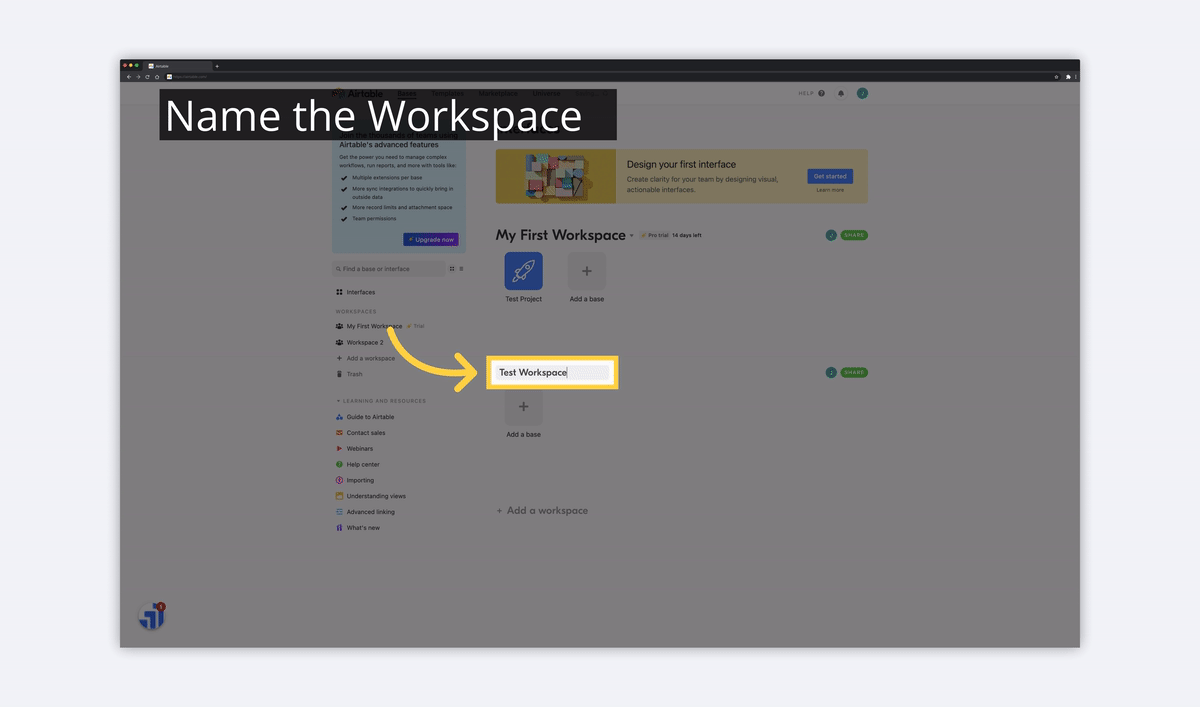Open Importing resource link
Screen dimensions: 1200x707
[354, 481]
